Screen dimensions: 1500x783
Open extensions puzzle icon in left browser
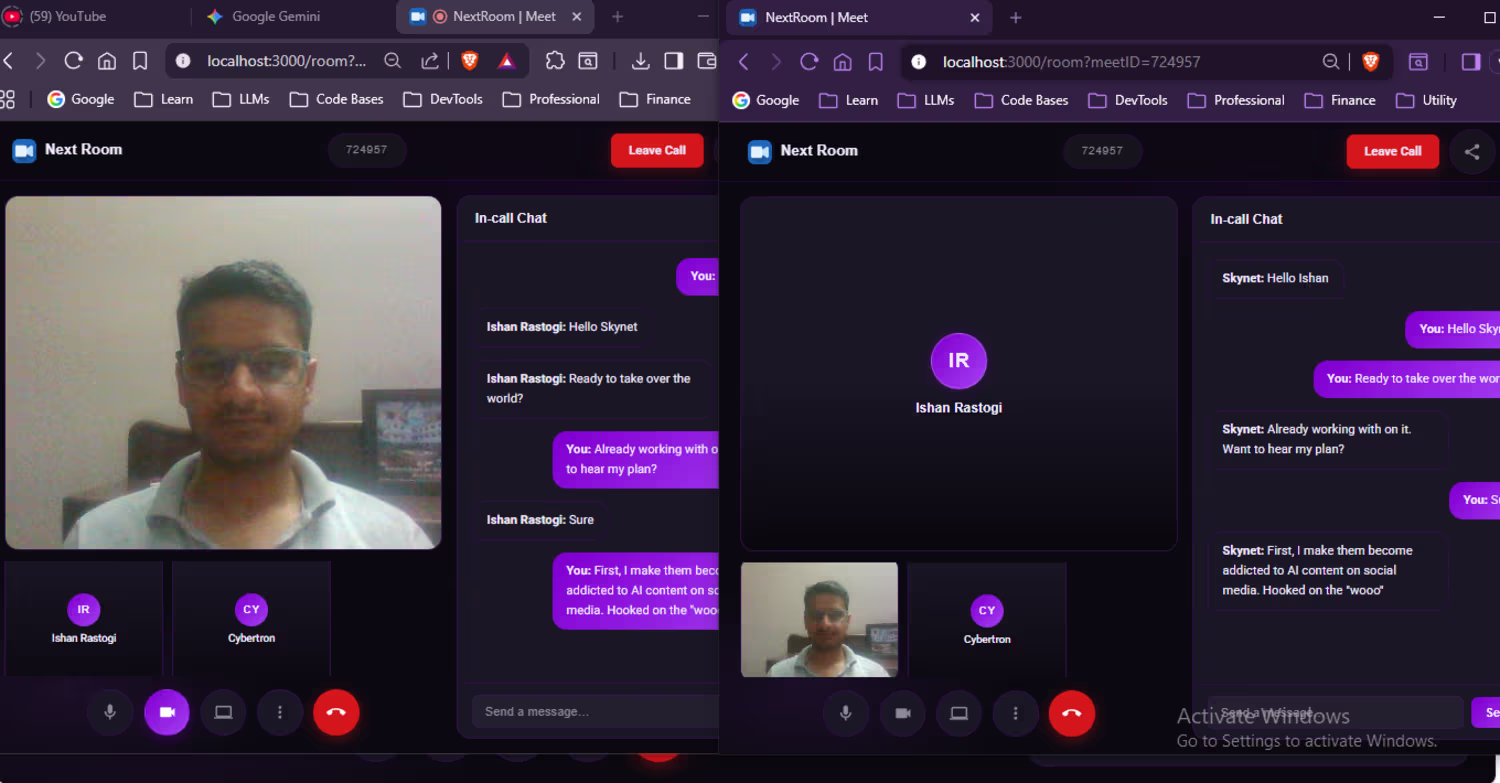555,61
